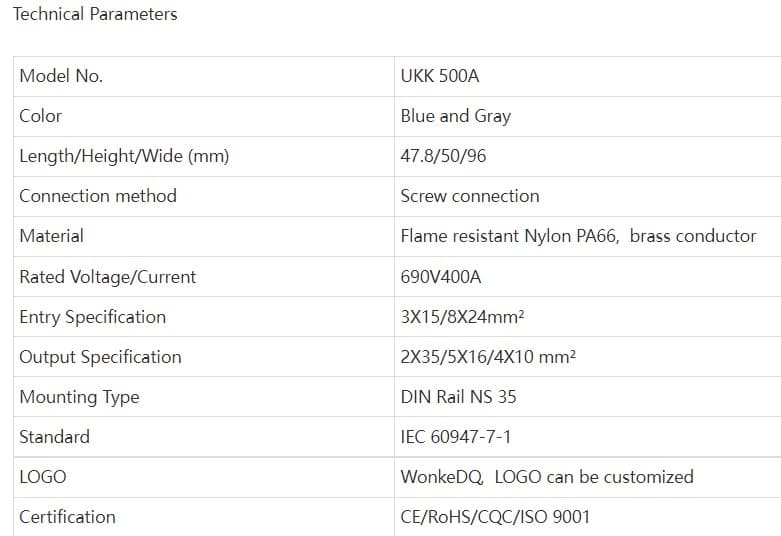This screenshot has width=781, height=536.
Task: Click the IEC 60947-7-1 standard value
Action: pos(456,437)
